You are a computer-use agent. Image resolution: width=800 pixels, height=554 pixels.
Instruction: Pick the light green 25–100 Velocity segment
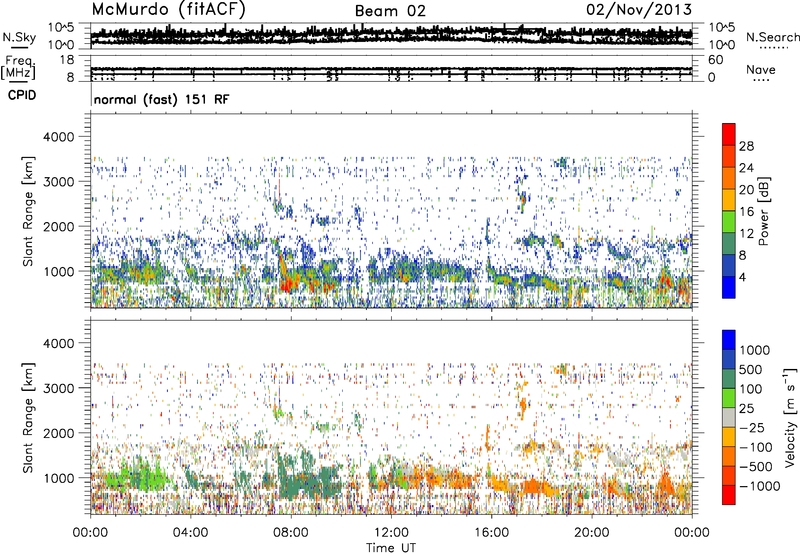[729, 398]
